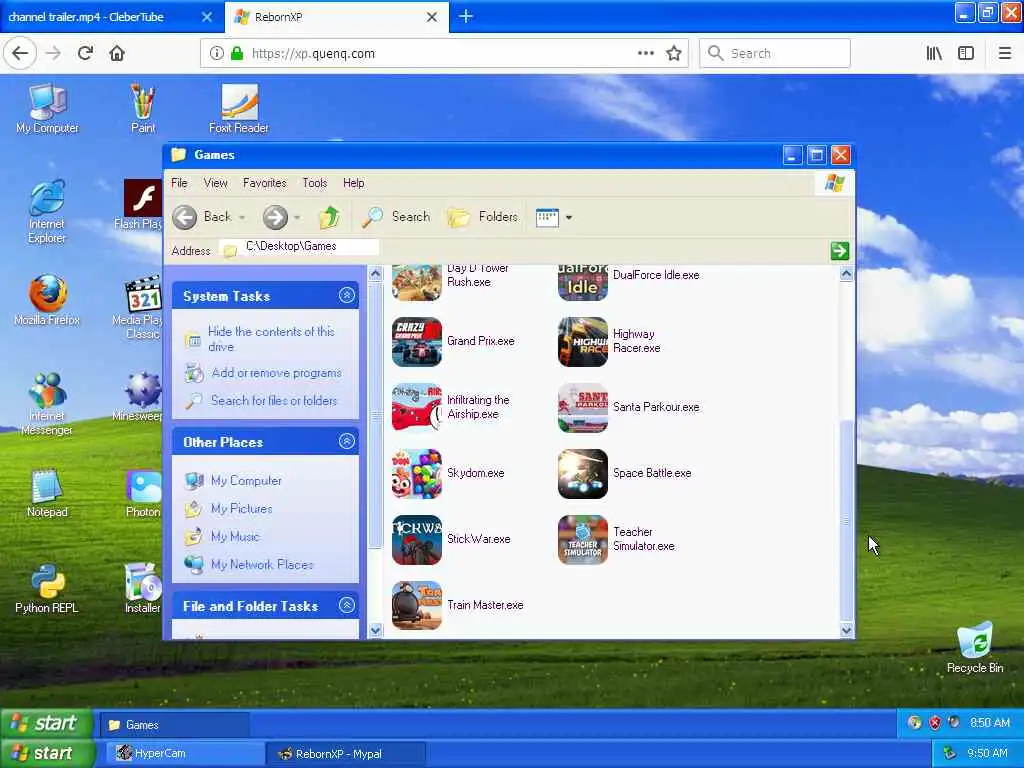Open the File menu

coord(179,183)
